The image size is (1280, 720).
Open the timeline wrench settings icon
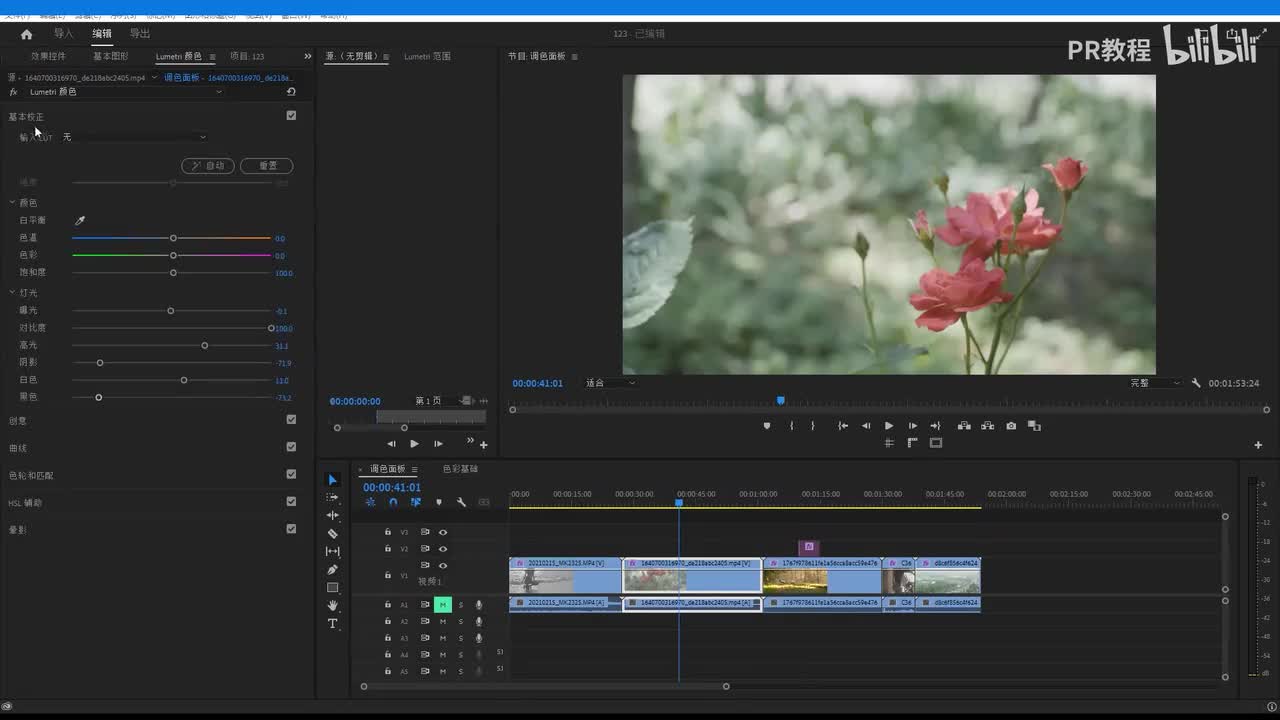click(461, 503)
